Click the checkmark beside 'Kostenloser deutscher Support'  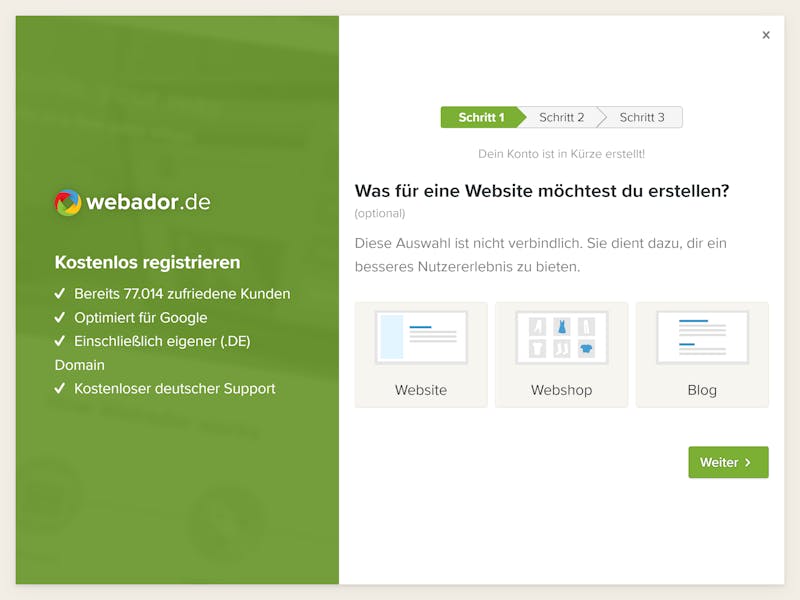[60, 388]
